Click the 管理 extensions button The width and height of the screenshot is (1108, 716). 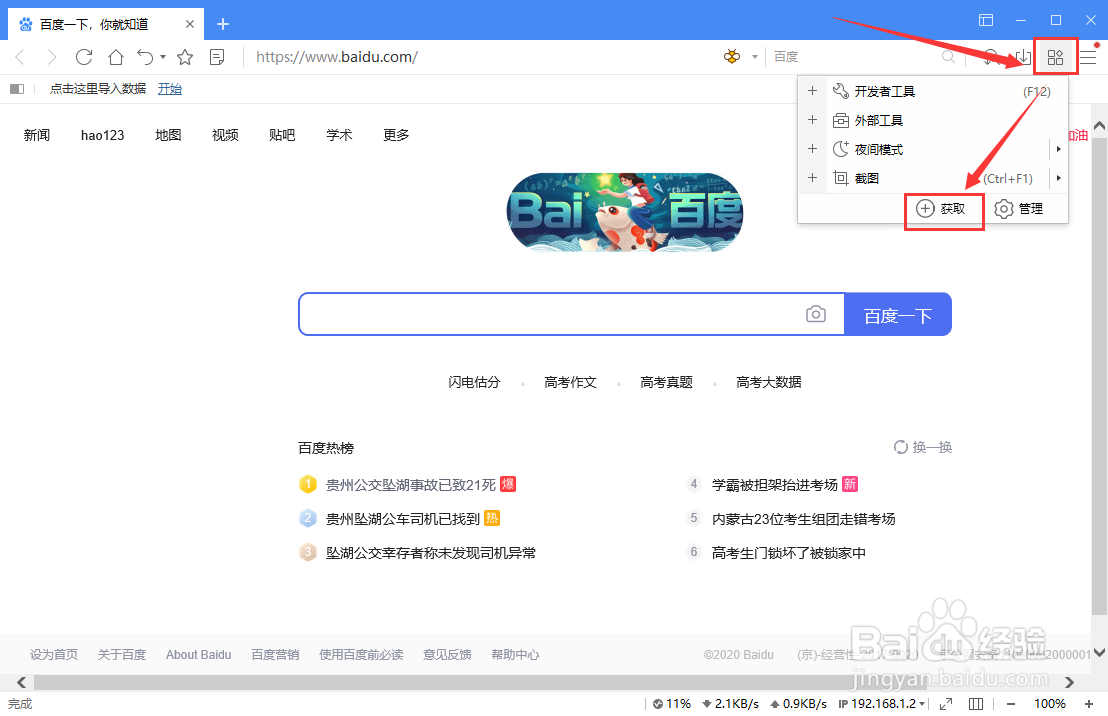[x=1019, y=209]
